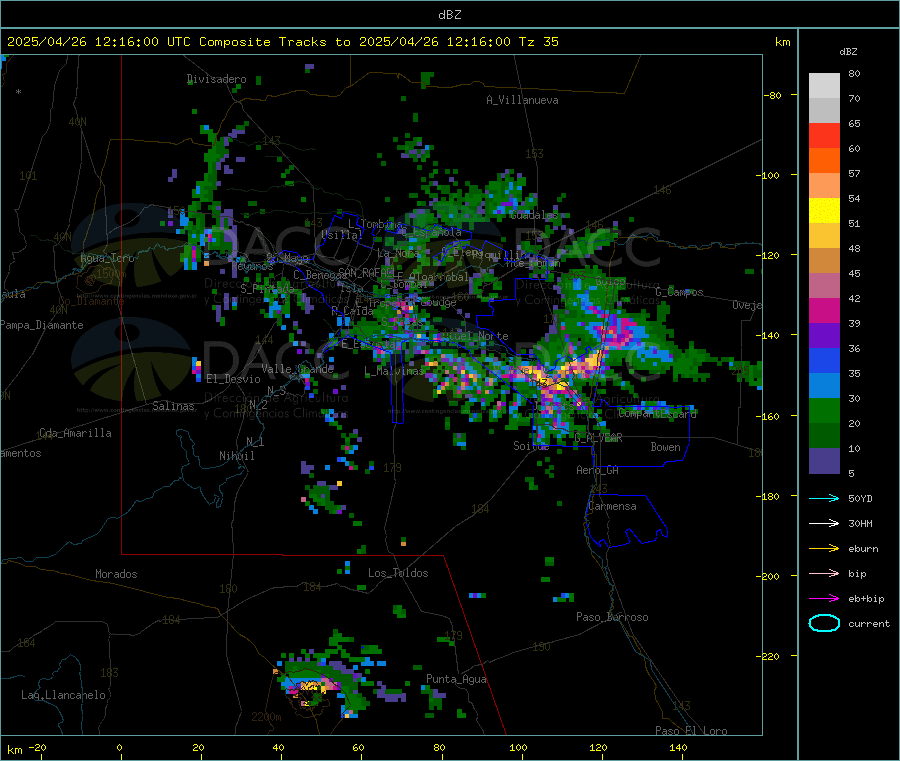
Task: Click the Paso_El_Loro map label
Action: pos(691,731)
